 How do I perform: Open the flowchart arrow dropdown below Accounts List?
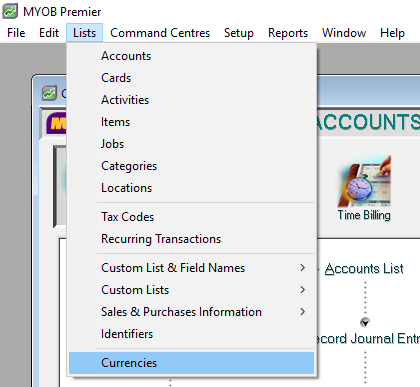tap(365, 322)
